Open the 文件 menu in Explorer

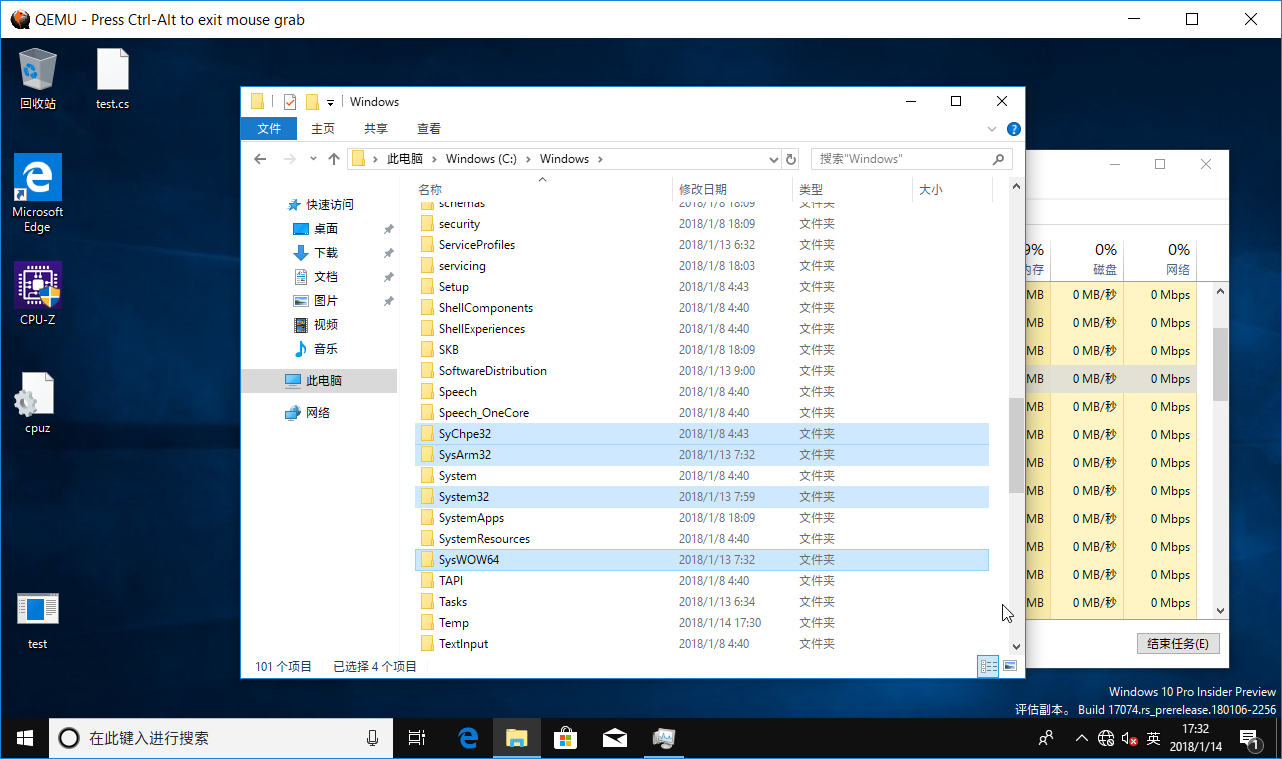coord(268,128)
